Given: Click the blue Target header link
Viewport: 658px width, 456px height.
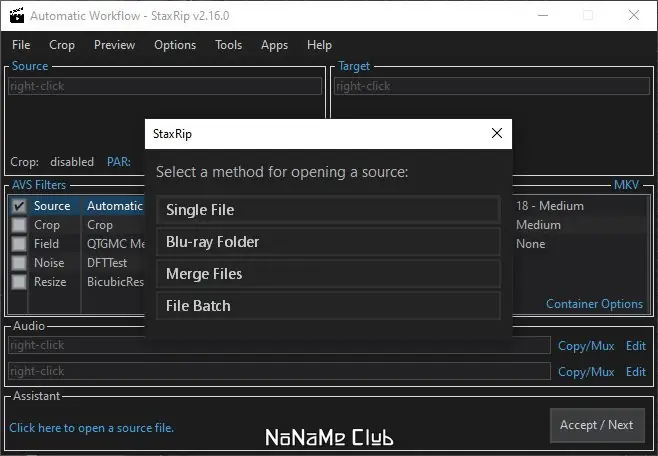Looking at the screenshot, I should 354,66.
